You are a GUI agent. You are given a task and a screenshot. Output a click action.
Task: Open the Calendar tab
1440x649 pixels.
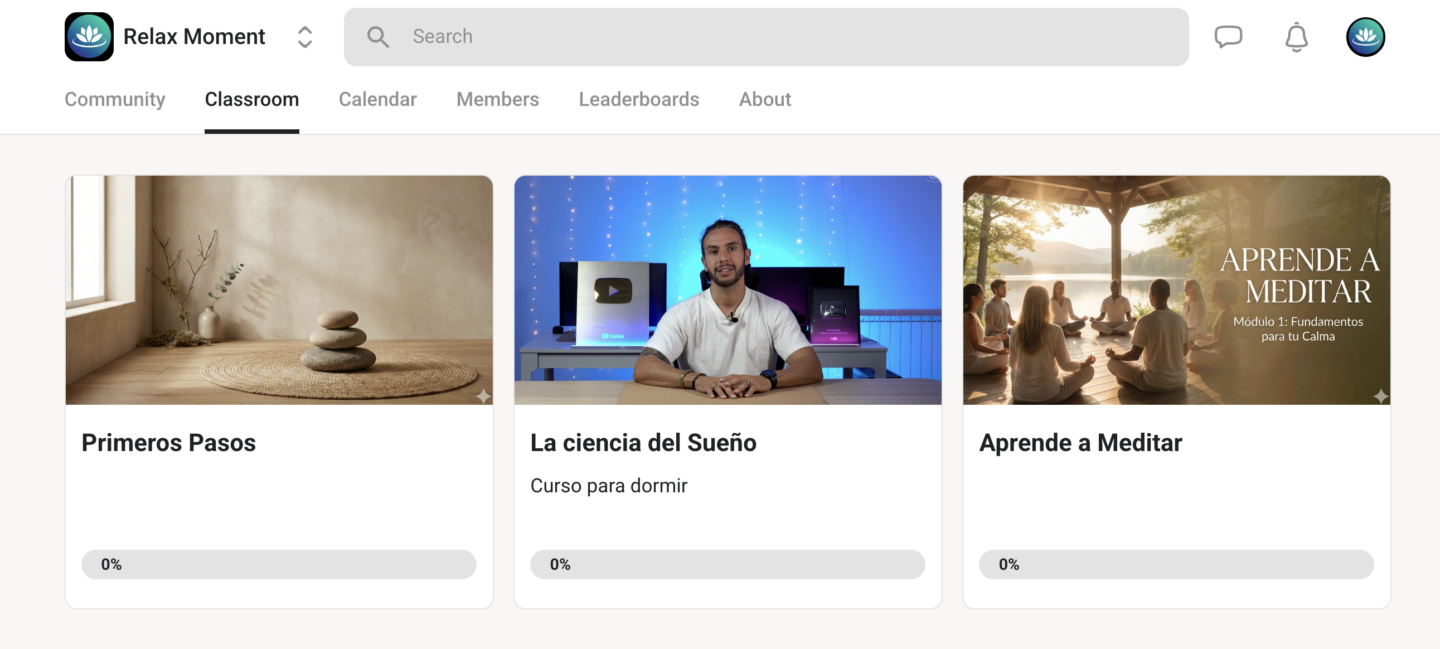click(378, 99)
